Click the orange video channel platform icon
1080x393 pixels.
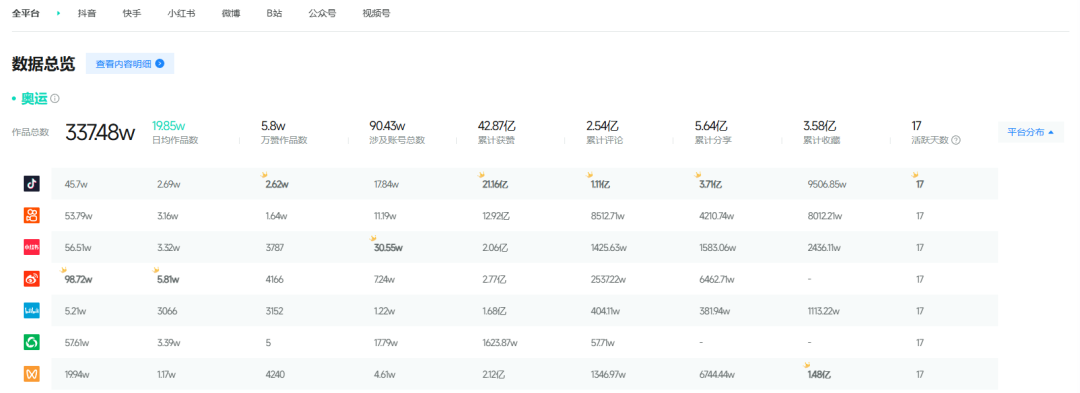click(32, 374)
